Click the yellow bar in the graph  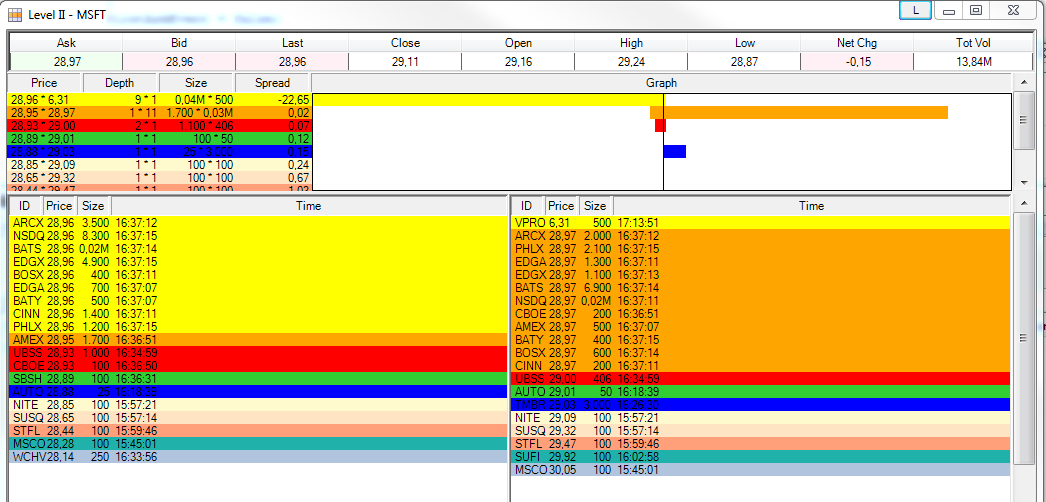tap(488, 100)
